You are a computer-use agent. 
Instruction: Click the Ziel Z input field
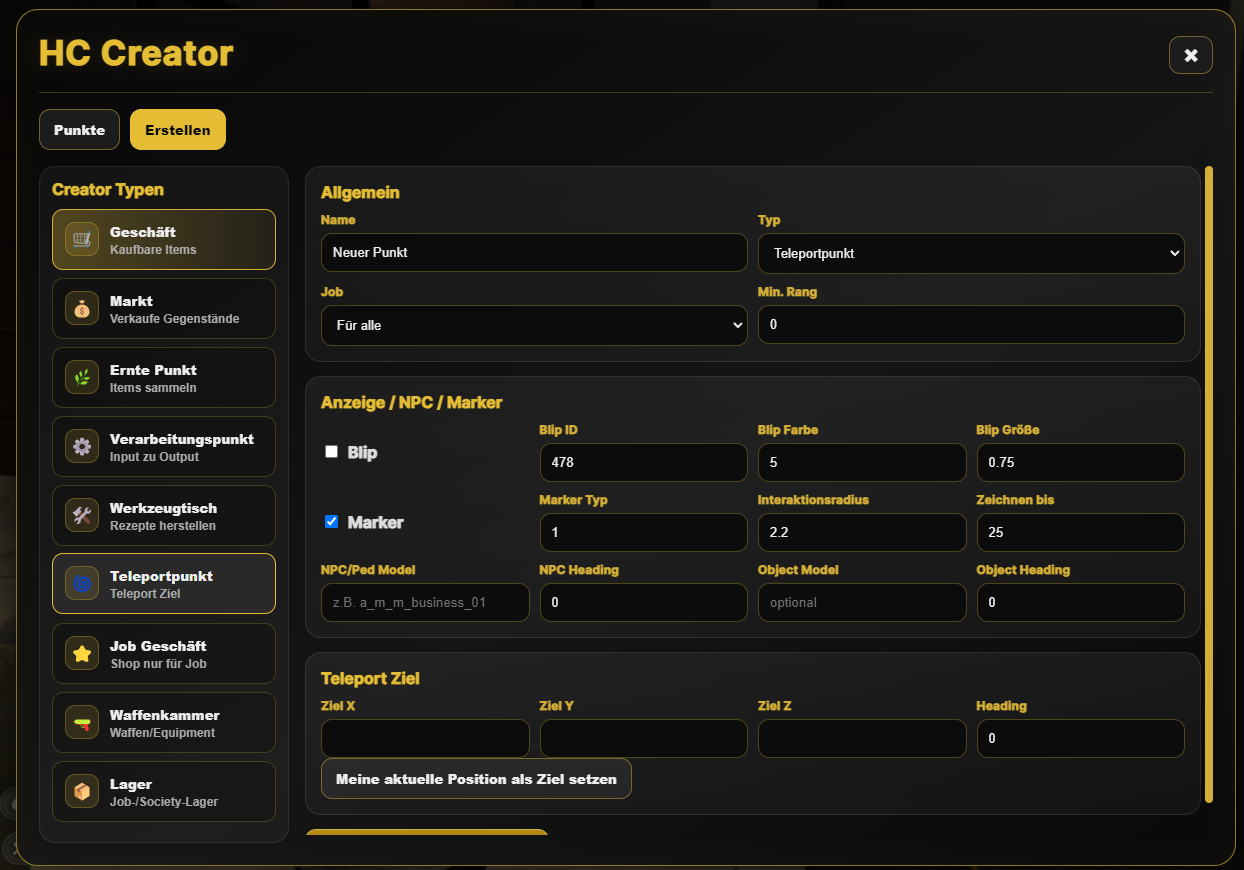pyautogui.click(x=862, y=738)
